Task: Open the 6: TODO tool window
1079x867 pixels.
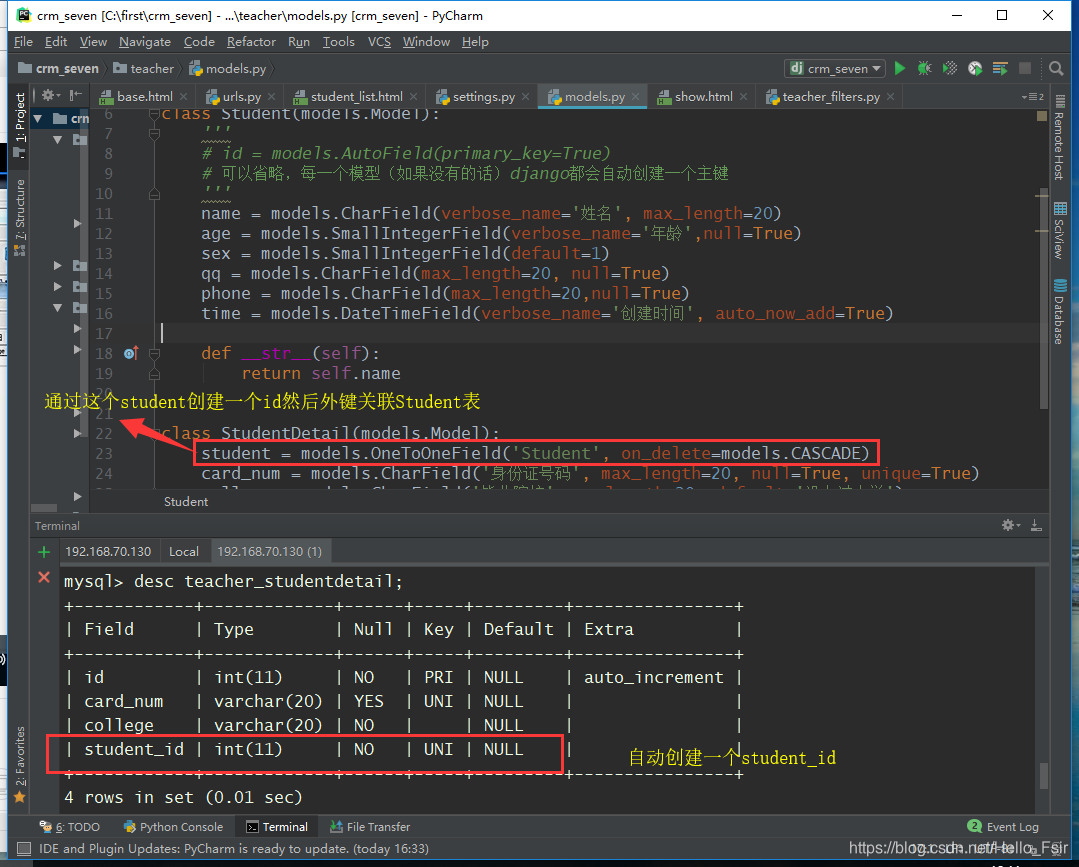Action: [70, 827]
